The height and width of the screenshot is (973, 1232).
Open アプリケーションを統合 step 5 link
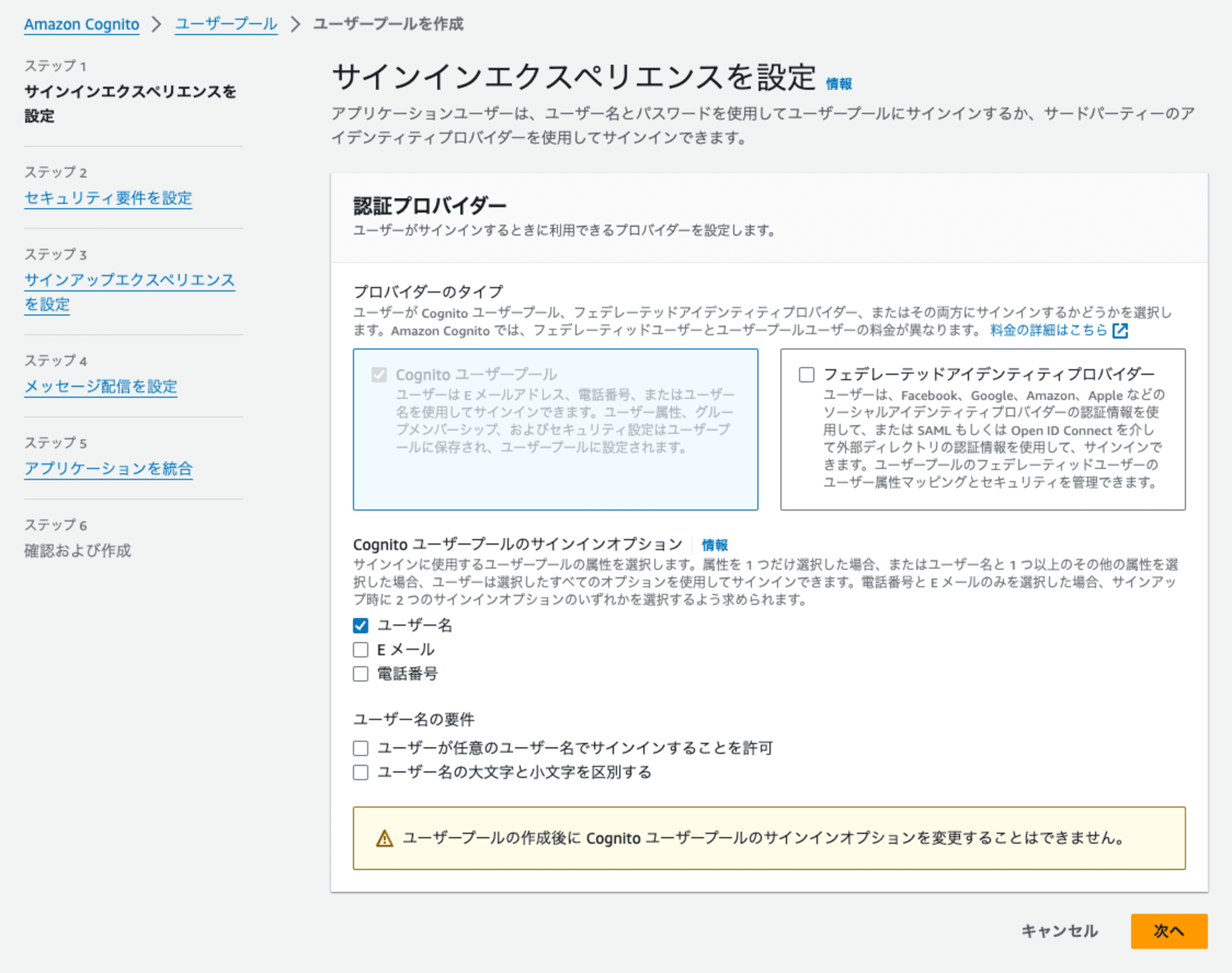pos(108,468)
